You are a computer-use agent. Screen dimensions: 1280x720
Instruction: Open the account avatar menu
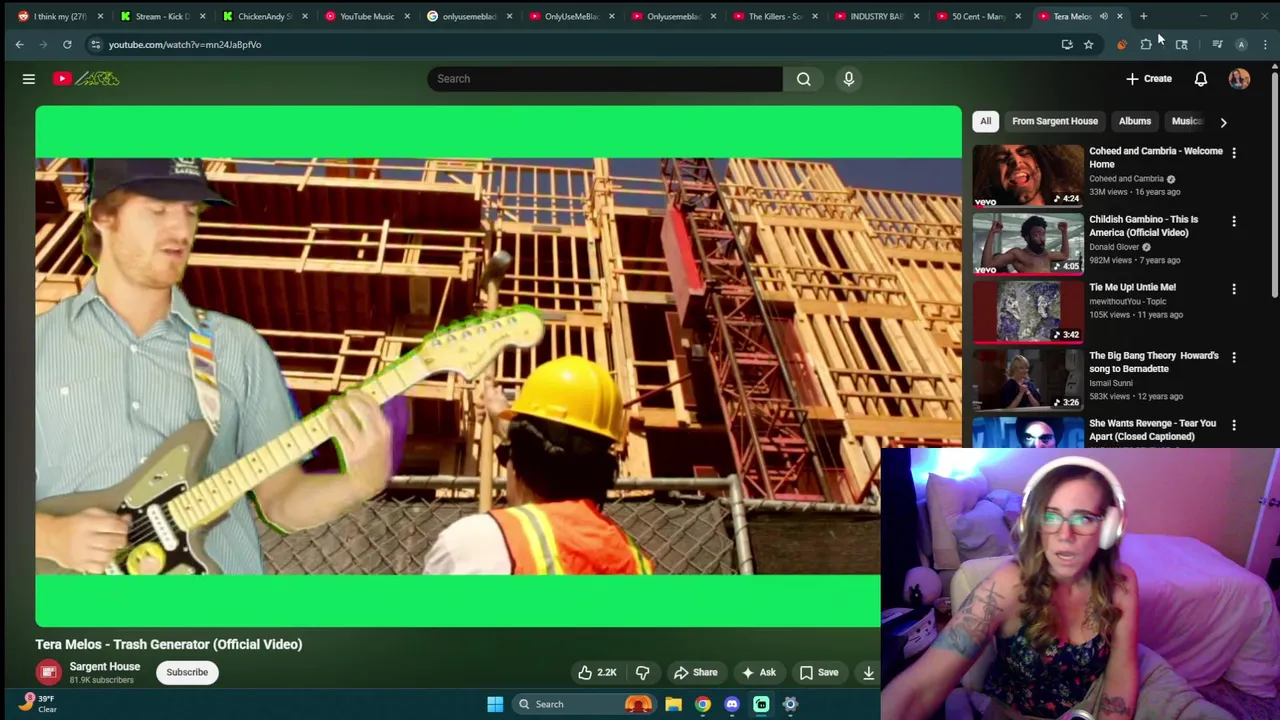pos(1240,79)
